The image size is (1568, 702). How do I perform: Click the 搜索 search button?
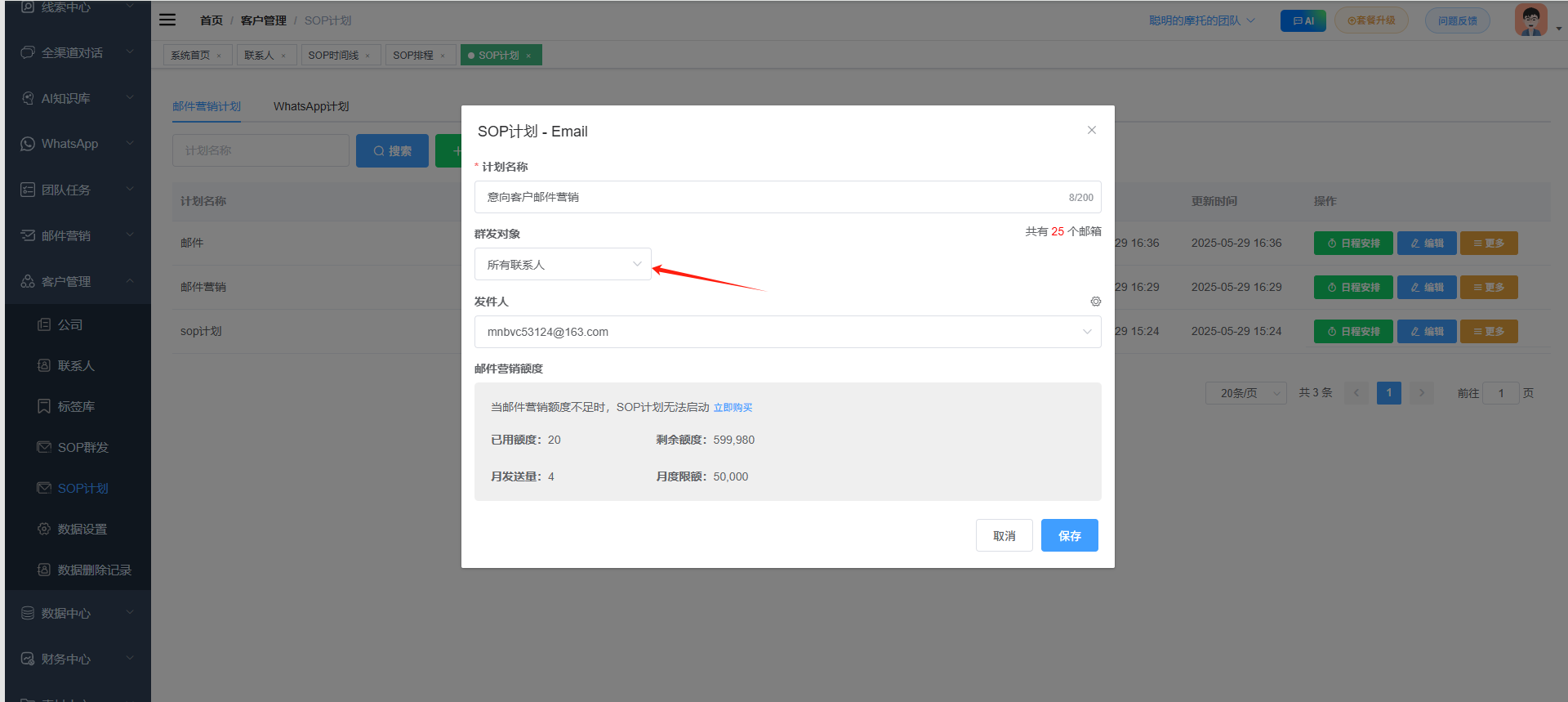tap(392, 151)
